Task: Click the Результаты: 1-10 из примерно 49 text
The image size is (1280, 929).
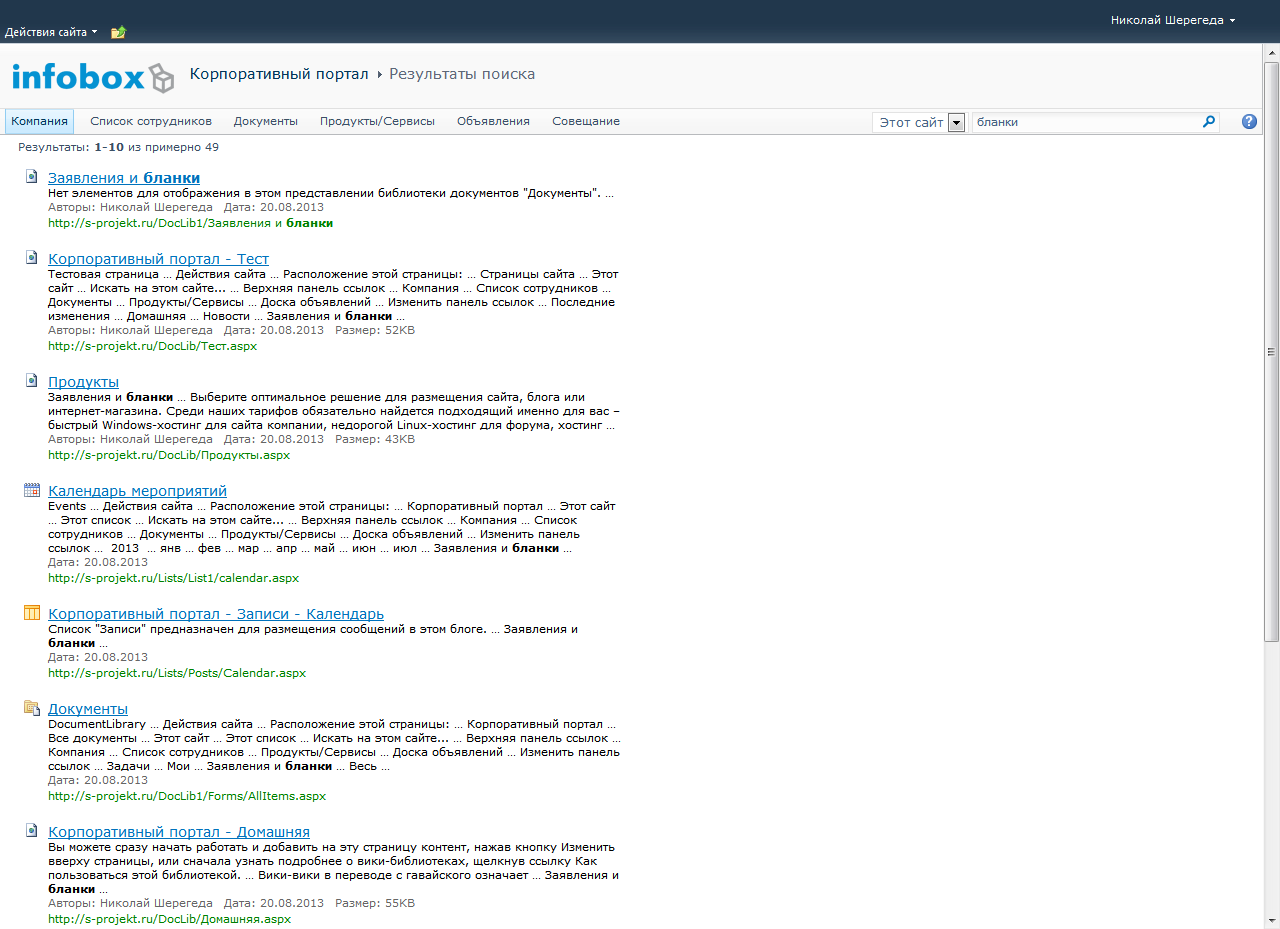Action: 118,147
